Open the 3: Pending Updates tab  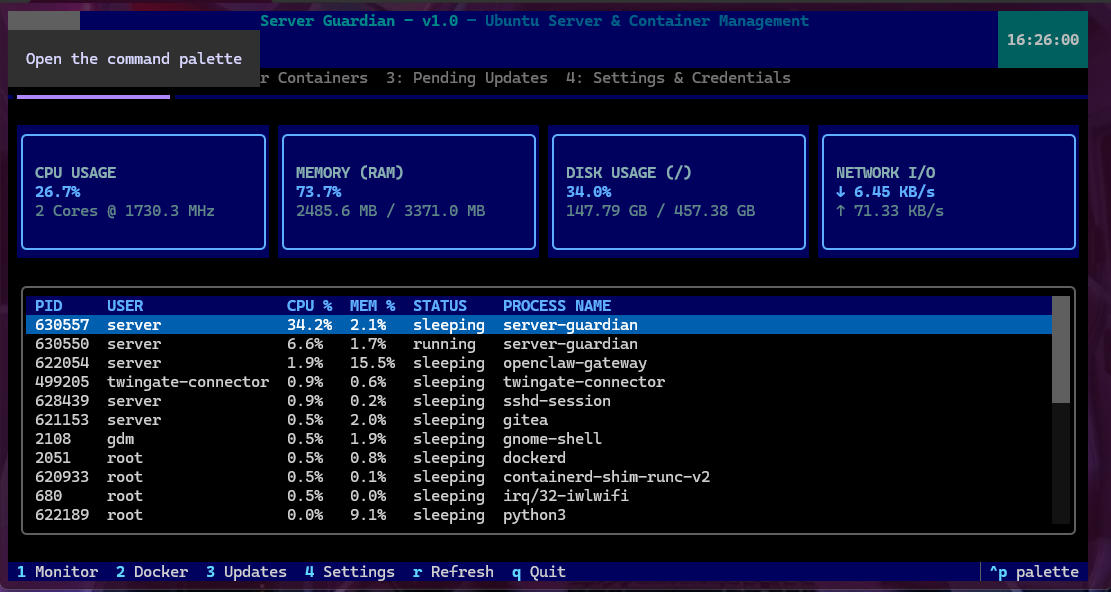click(x=467, y=78)
